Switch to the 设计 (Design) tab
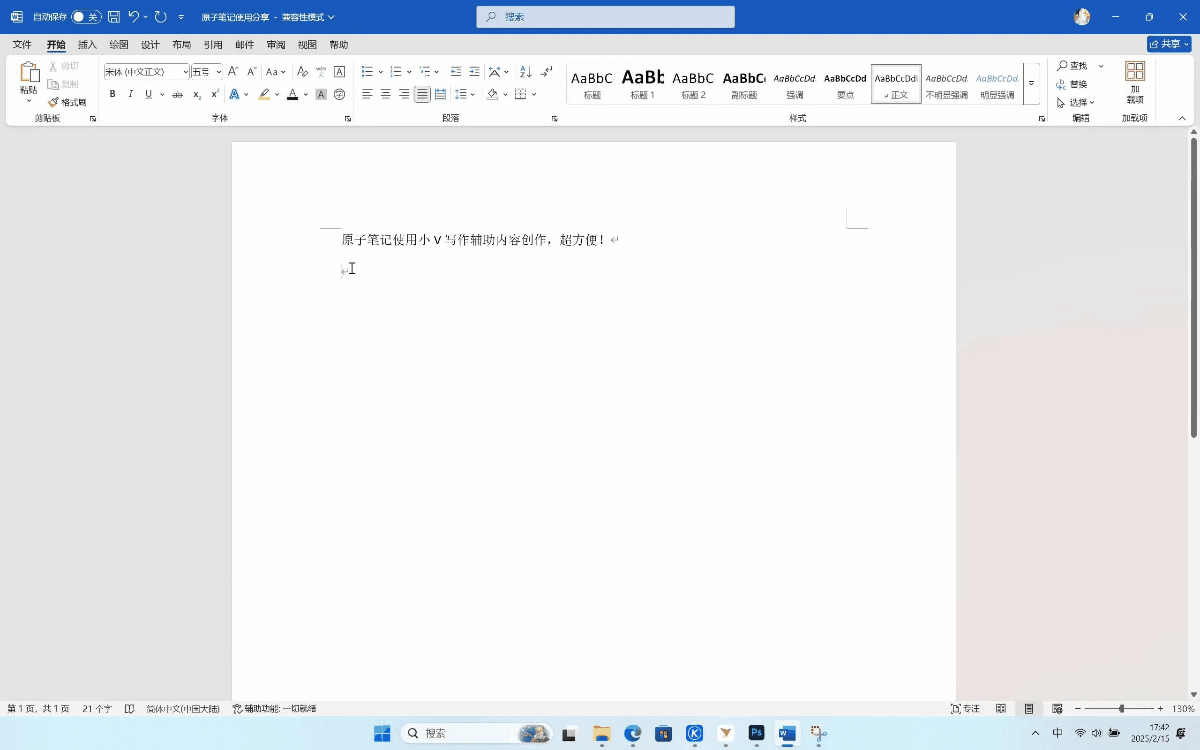This screenshot has width=1200, height=750. pyautogui.click(x=150, y=45)
